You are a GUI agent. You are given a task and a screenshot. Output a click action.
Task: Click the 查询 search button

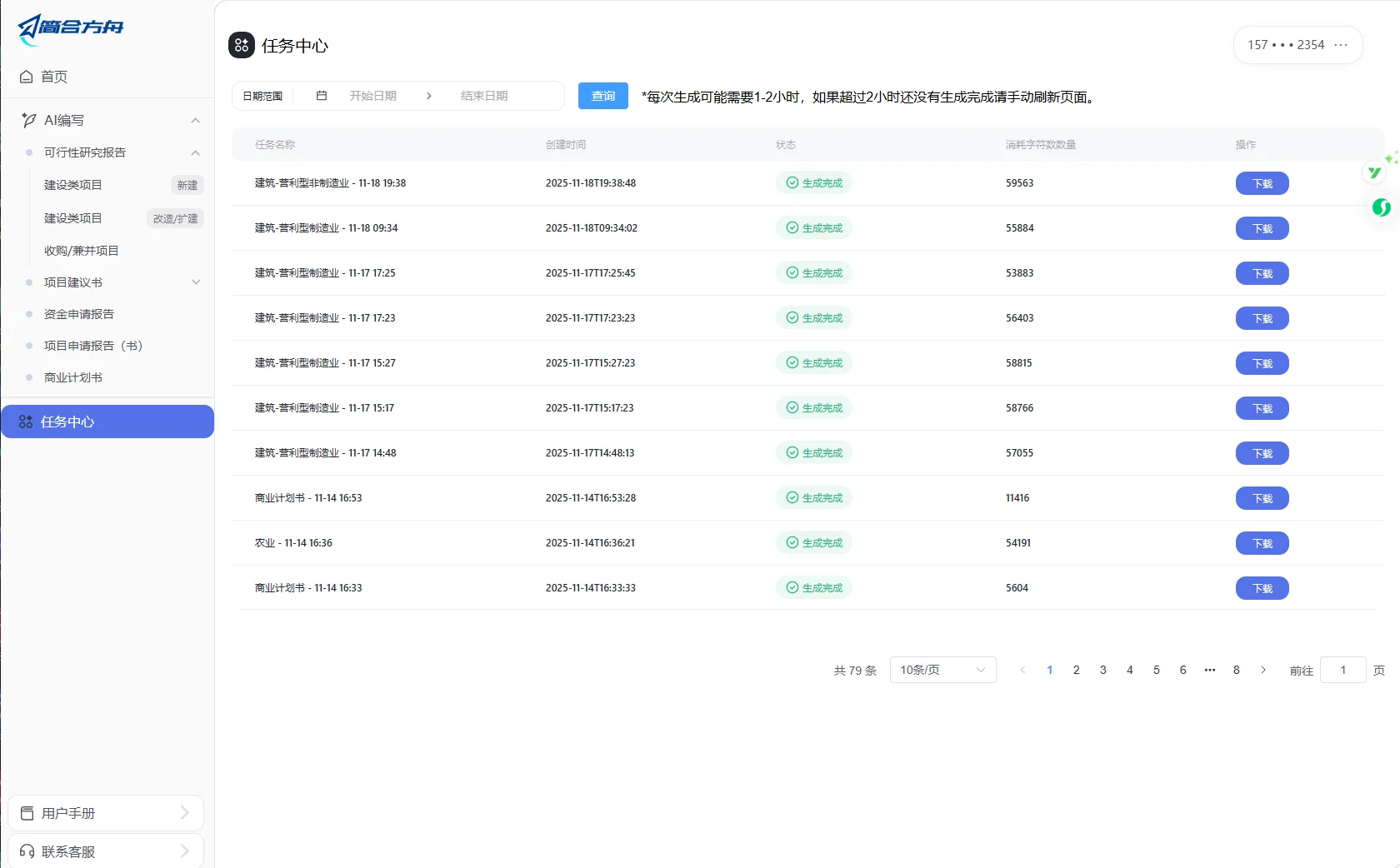[x=602, y=96]
